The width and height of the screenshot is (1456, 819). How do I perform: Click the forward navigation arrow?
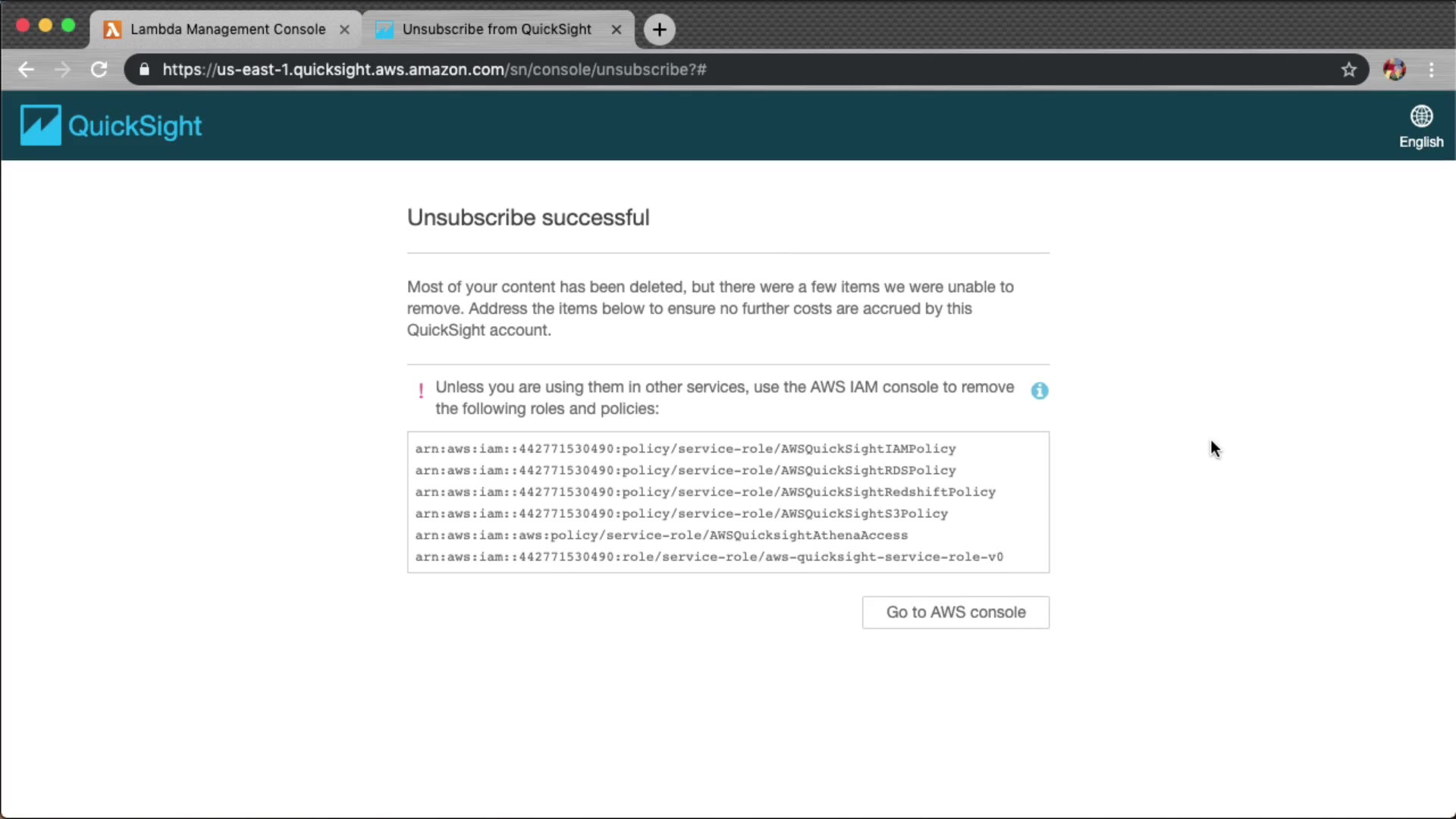click(62, 70)
